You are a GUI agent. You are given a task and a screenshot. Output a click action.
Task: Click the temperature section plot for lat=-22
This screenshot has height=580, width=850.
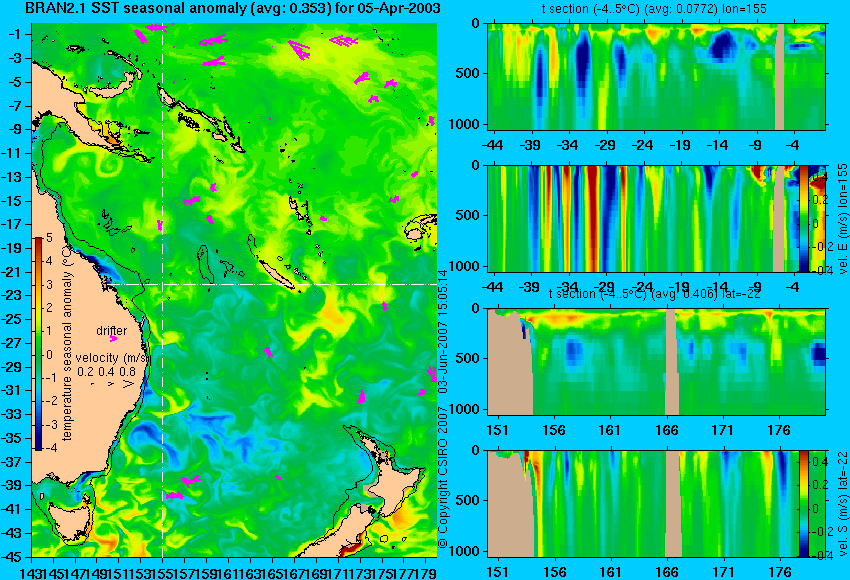coord(656,362)
